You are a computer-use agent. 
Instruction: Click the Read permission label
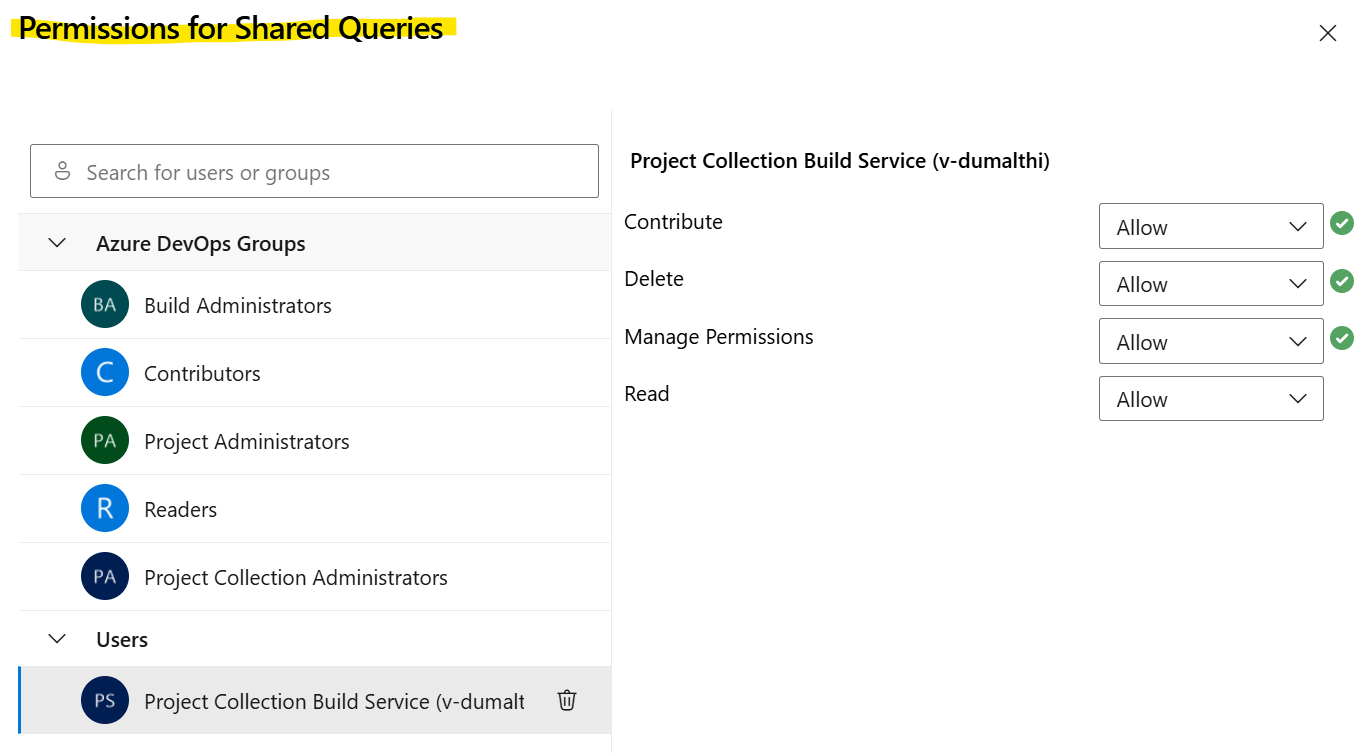point(647,394)
